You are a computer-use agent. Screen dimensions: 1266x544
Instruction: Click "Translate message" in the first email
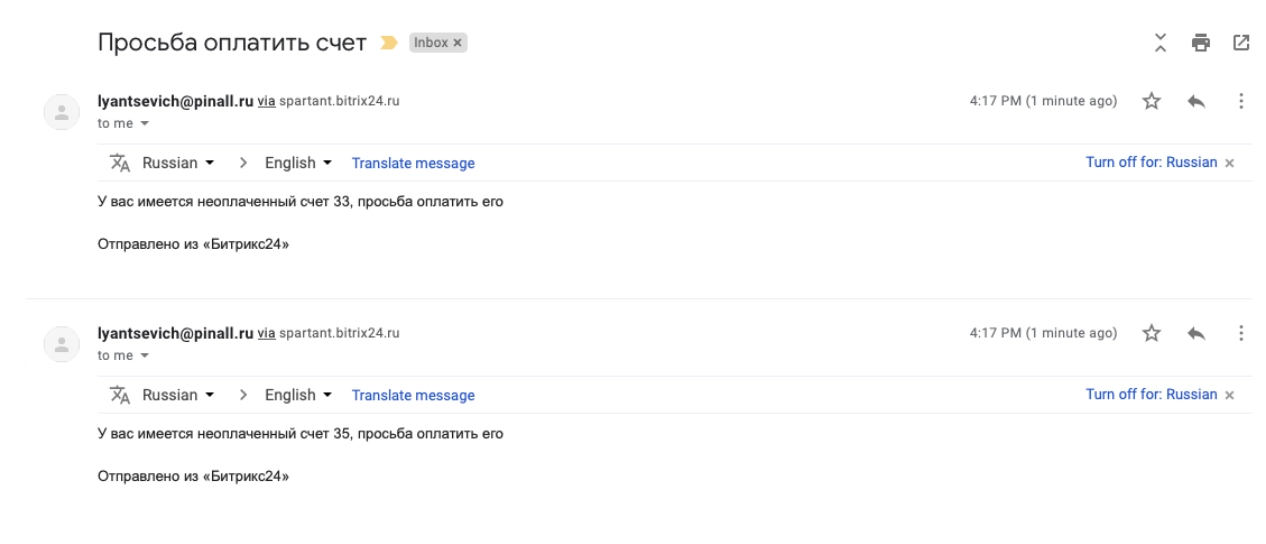(413, 163)
